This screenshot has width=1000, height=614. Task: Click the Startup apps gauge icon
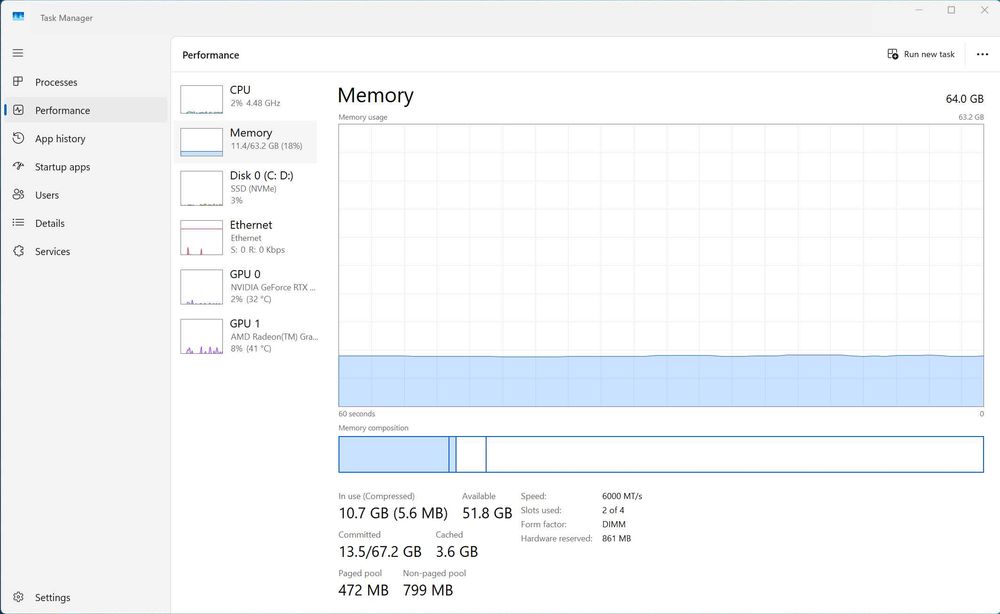click(x=18, y=166)
